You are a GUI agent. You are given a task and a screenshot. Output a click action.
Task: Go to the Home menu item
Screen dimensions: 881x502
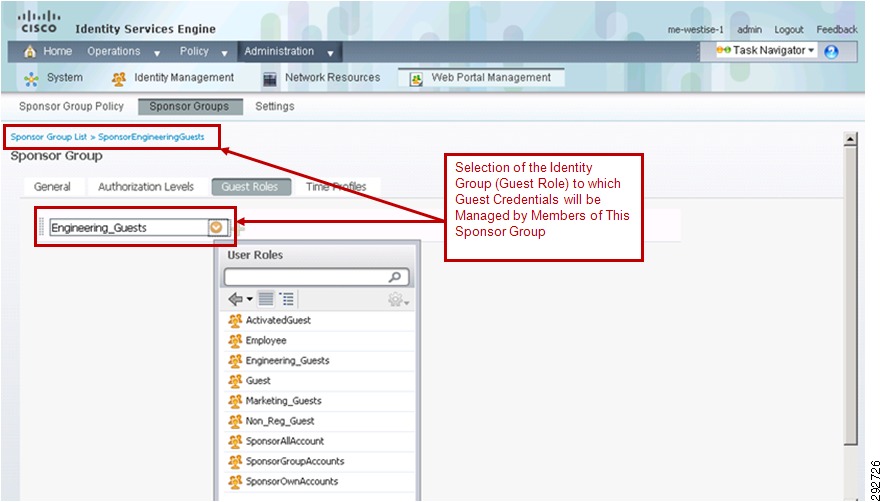57,51
